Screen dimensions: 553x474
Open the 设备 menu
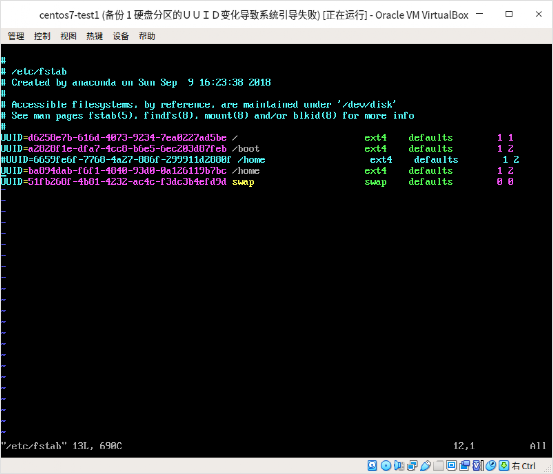click(121, 36)
